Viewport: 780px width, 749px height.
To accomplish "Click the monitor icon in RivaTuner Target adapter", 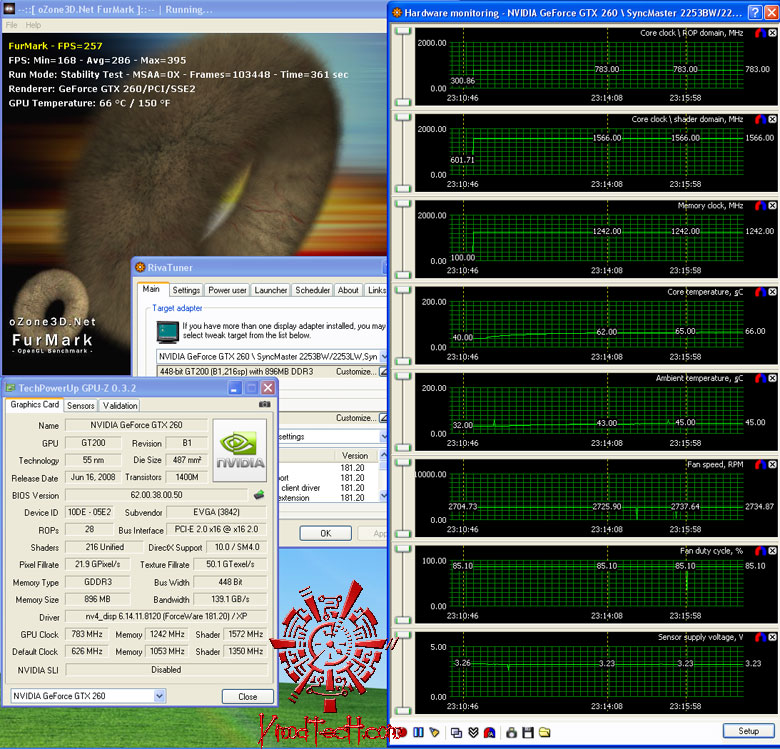I will pos(168,332).
